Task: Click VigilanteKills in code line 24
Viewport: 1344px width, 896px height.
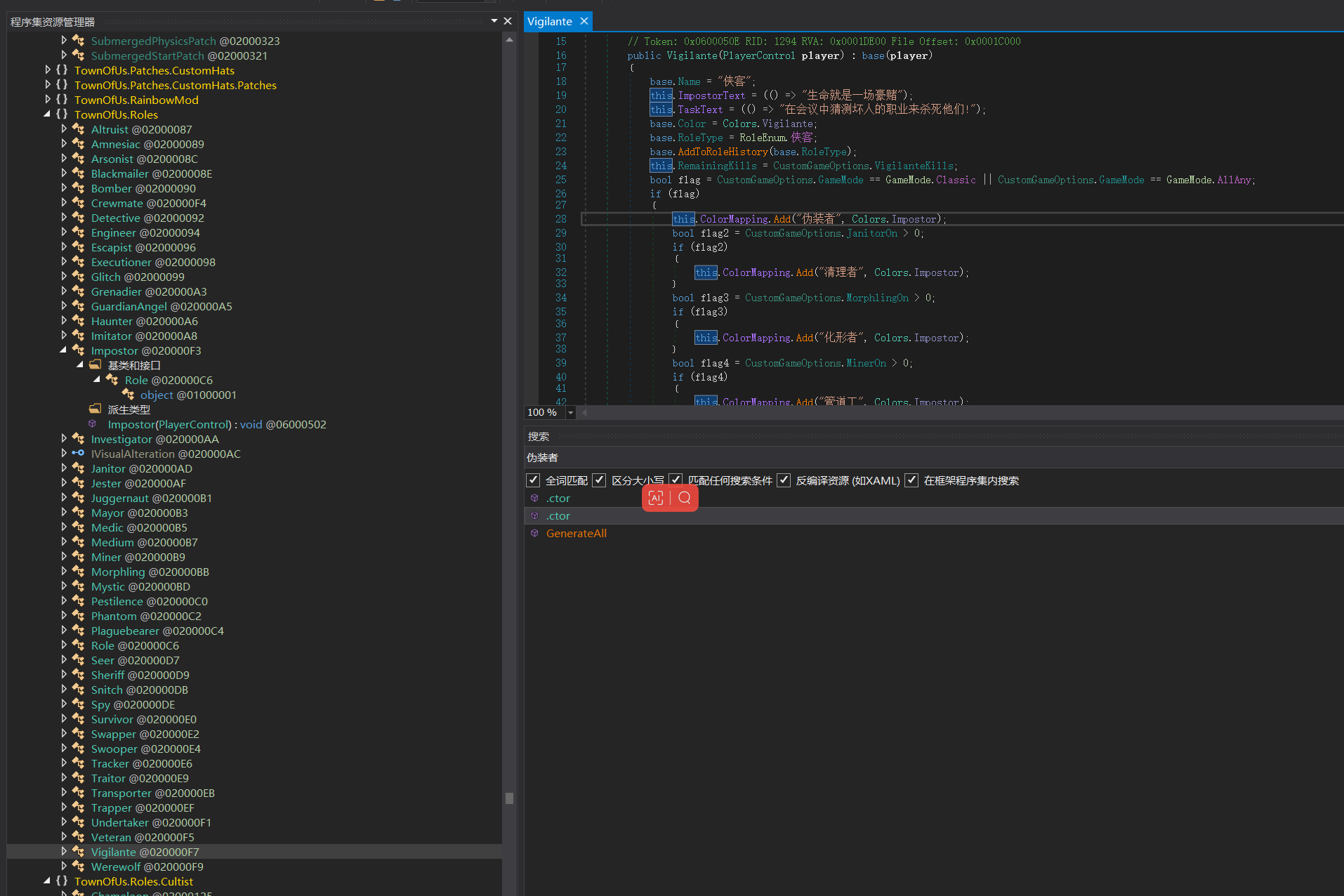Action: (x=914, y=166)
